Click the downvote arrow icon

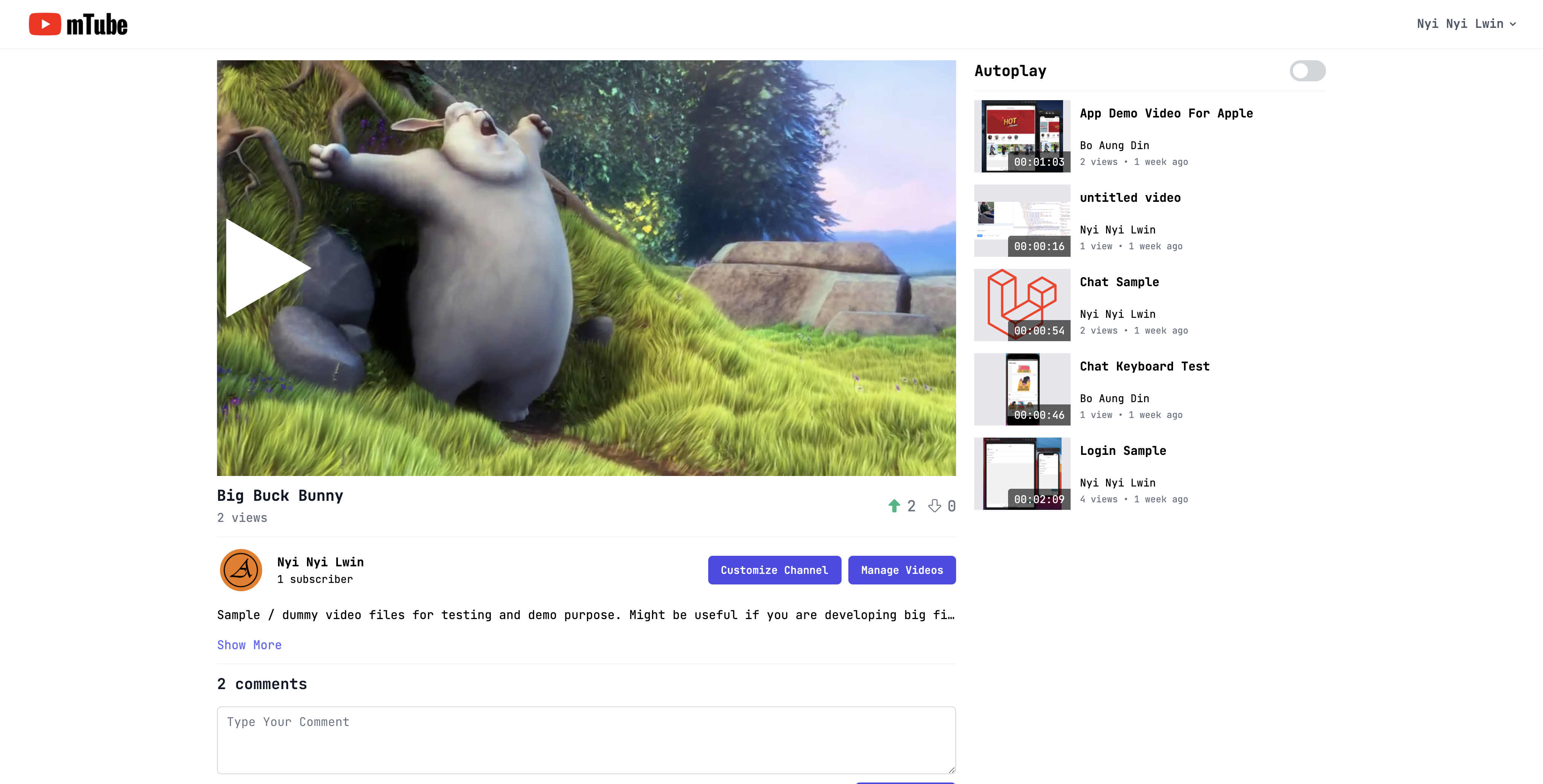tap(934, 506)
